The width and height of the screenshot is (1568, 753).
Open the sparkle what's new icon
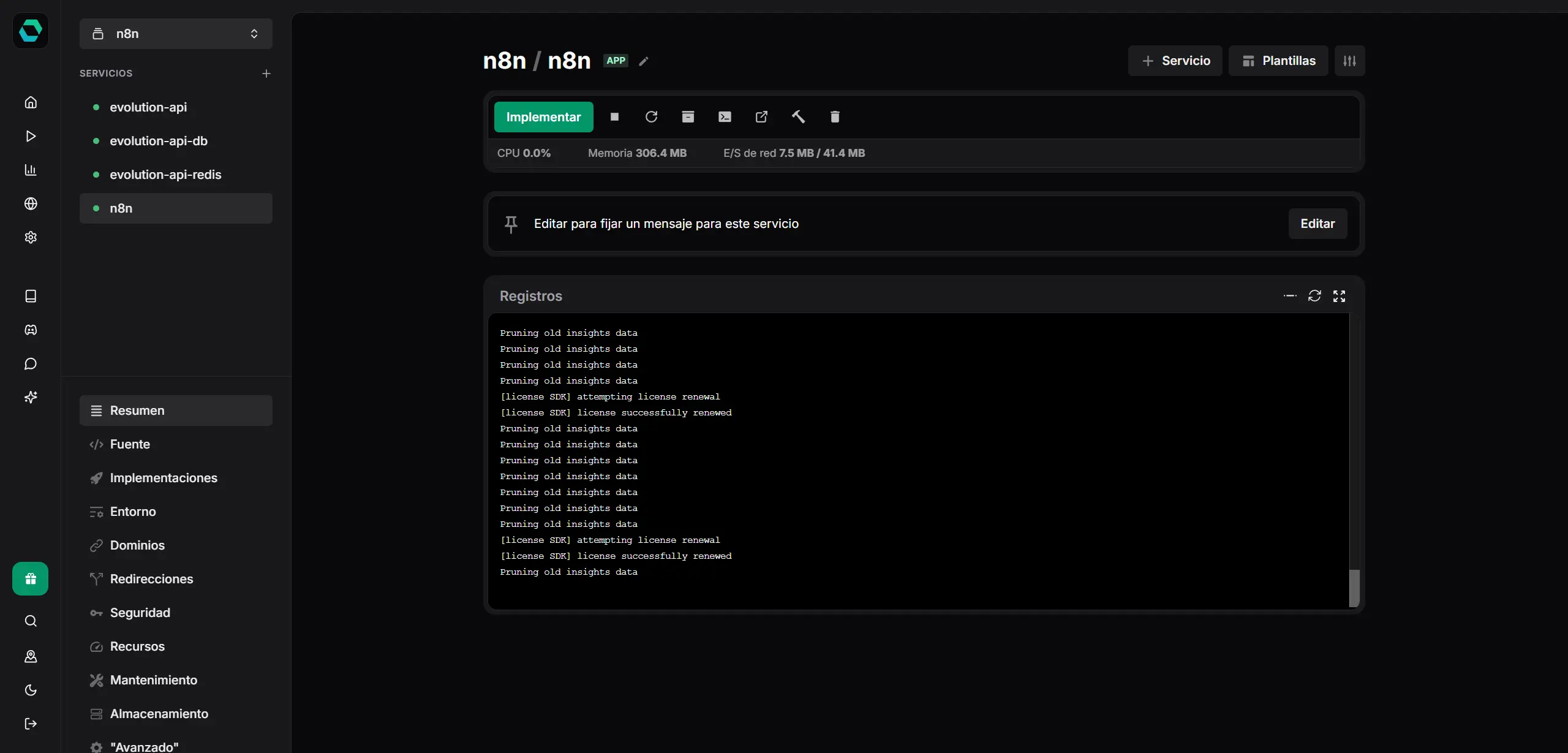point(31,397)
